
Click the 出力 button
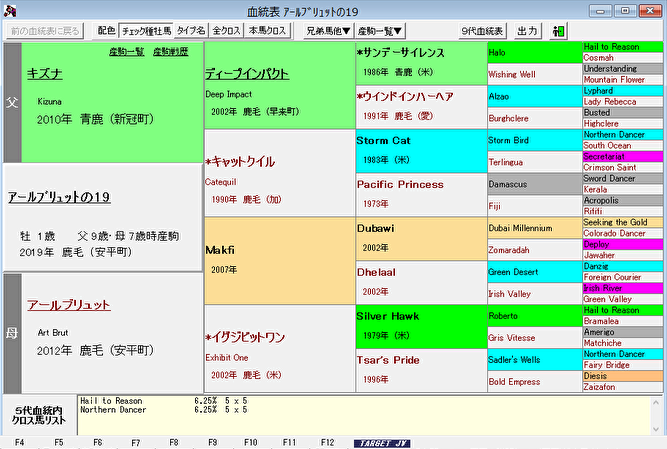point(527,31)
